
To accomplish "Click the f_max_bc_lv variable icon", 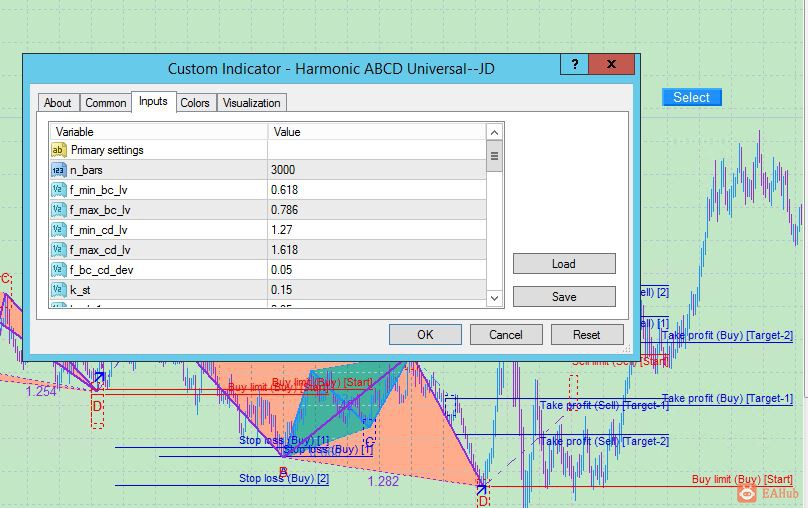I will 58,210.
